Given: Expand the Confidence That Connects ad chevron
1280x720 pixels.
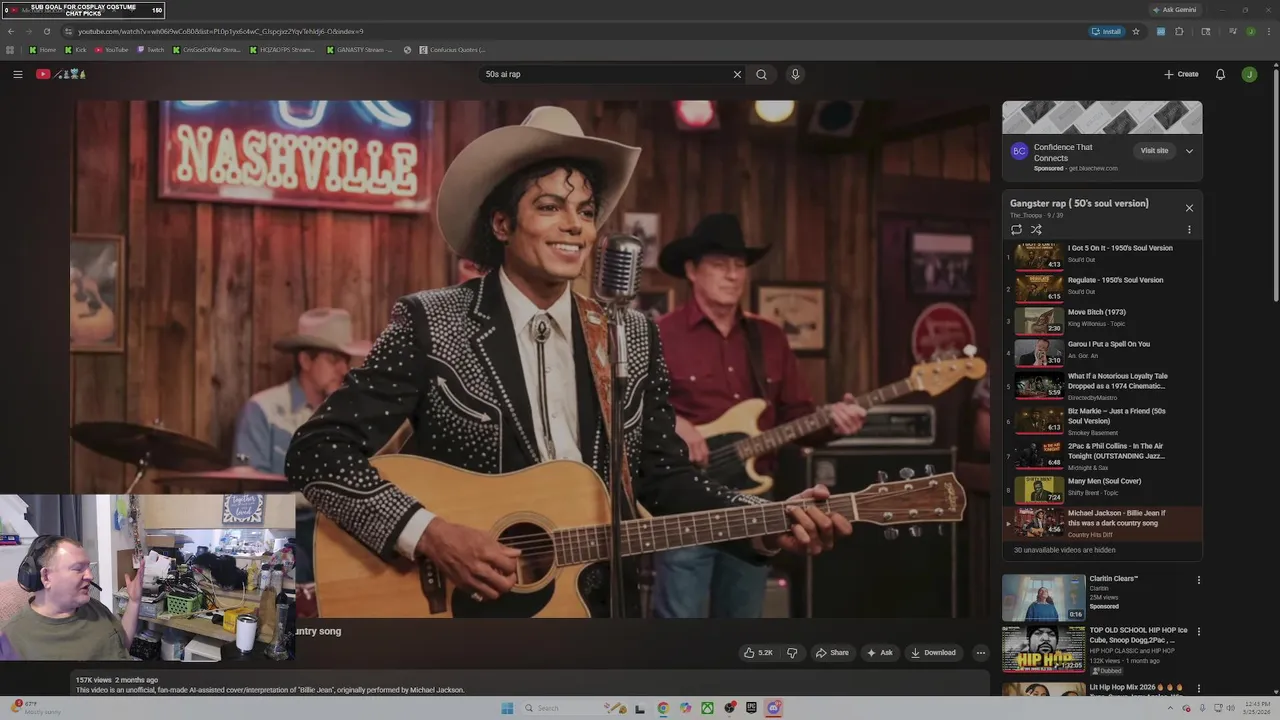Looking at the screenshot, I should pos(1189,151).
